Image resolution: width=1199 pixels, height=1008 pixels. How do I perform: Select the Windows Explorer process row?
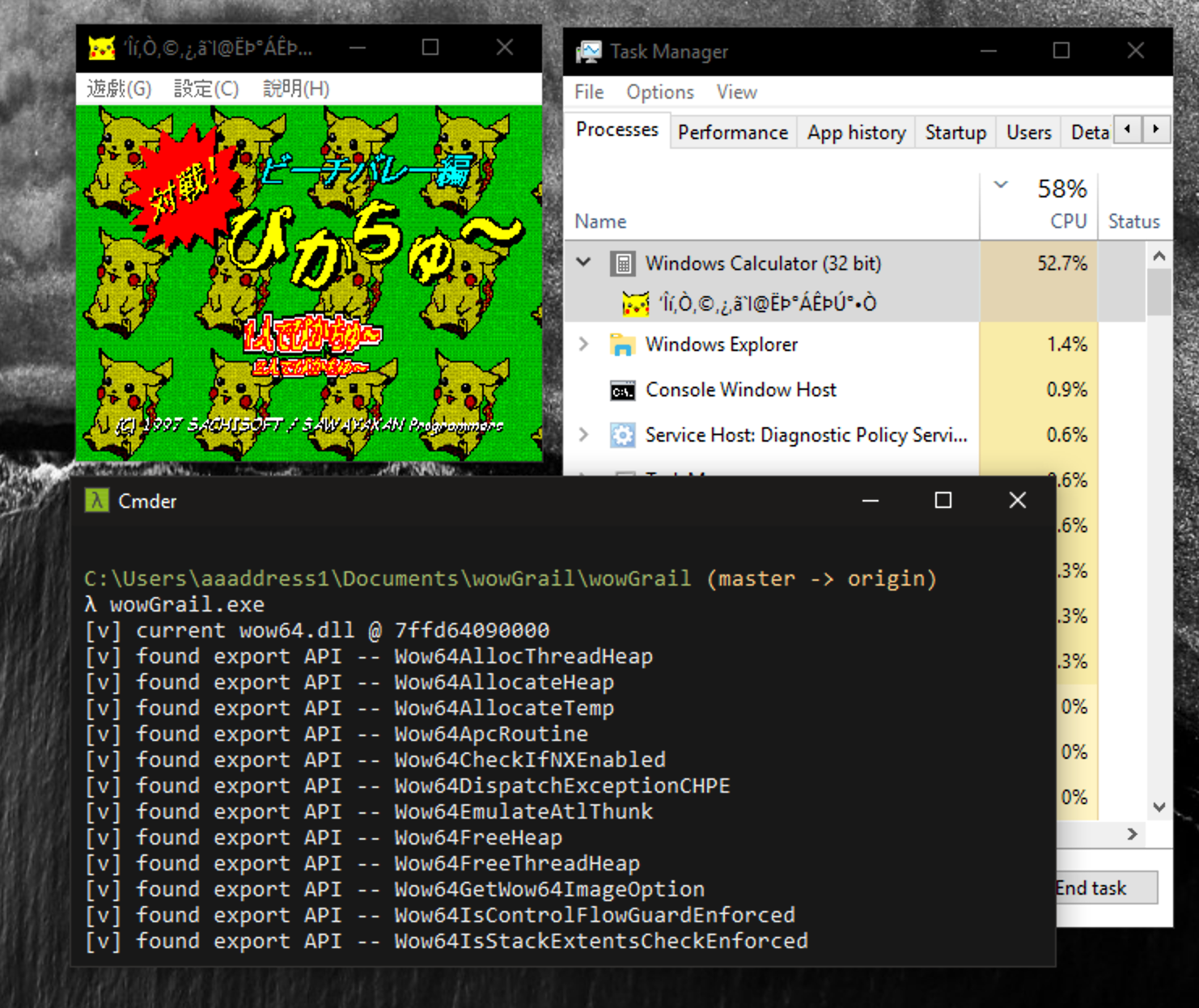coord(855,345)
